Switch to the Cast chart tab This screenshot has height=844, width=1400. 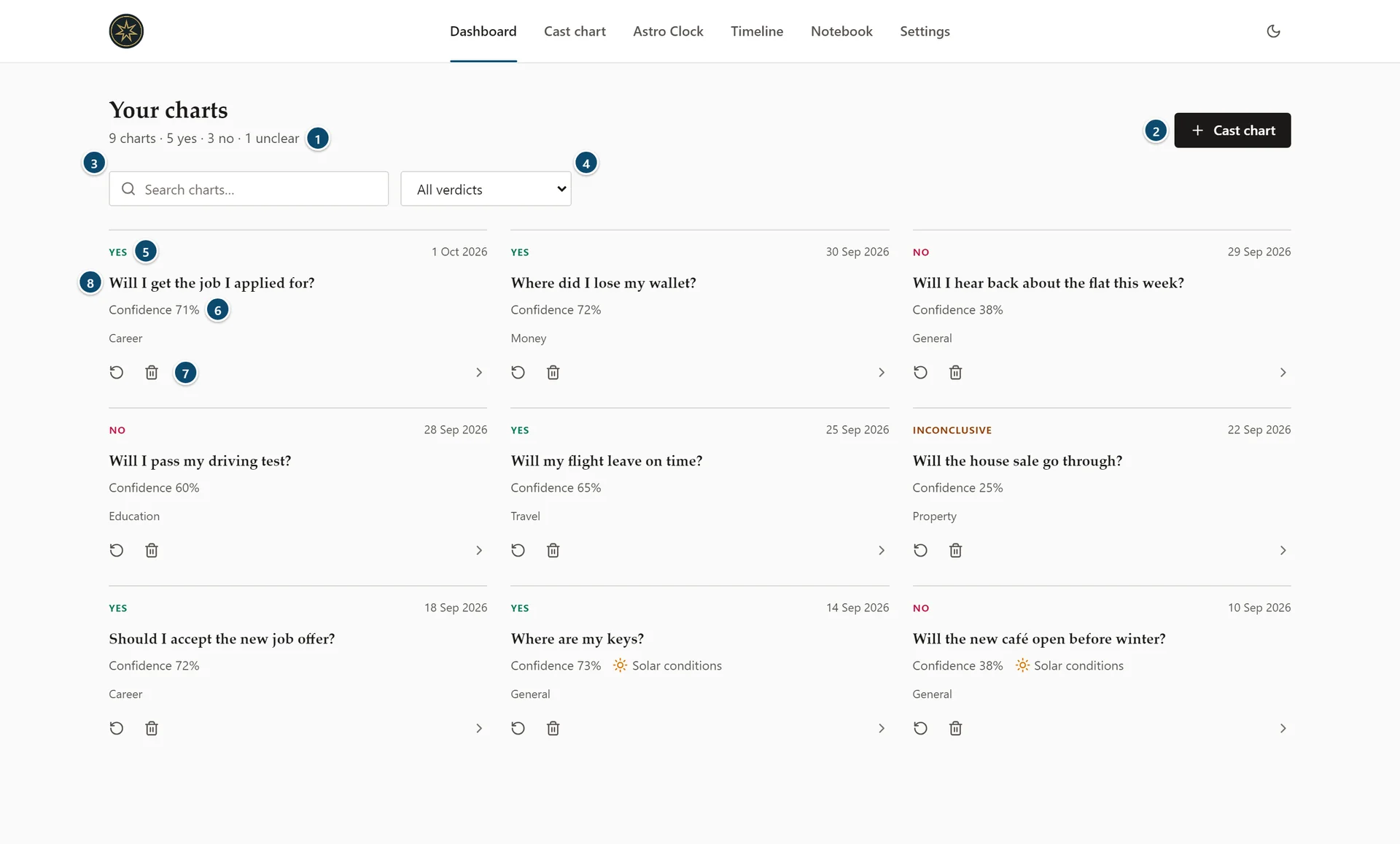[x=575, y=31]
